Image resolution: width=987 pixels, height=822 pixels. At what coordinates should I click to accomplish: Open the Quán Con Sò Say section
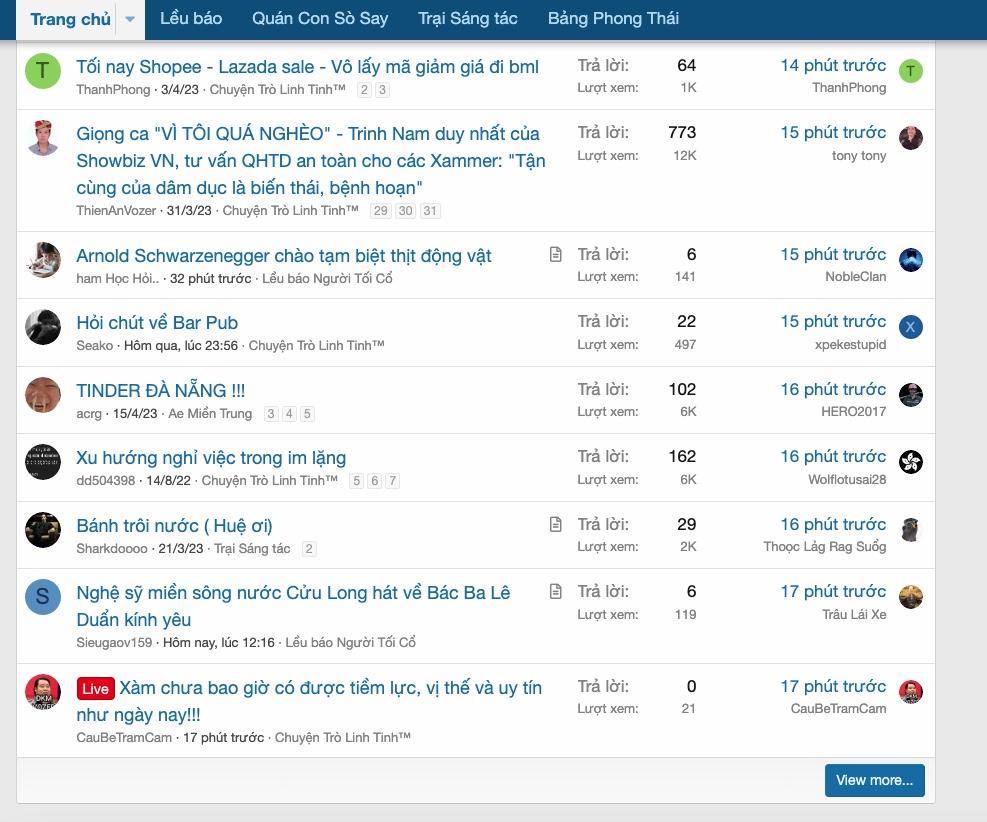click(x=319, y=18)
